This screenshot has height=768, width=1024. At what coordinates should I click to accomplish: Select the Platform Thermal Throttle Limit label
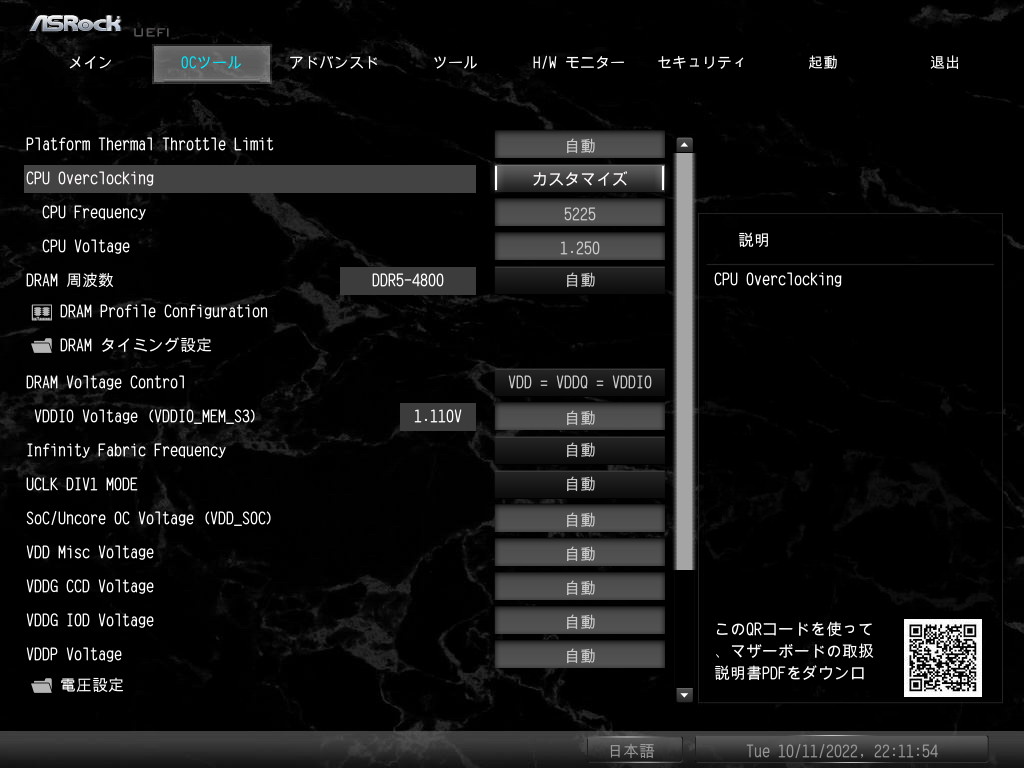150,144
